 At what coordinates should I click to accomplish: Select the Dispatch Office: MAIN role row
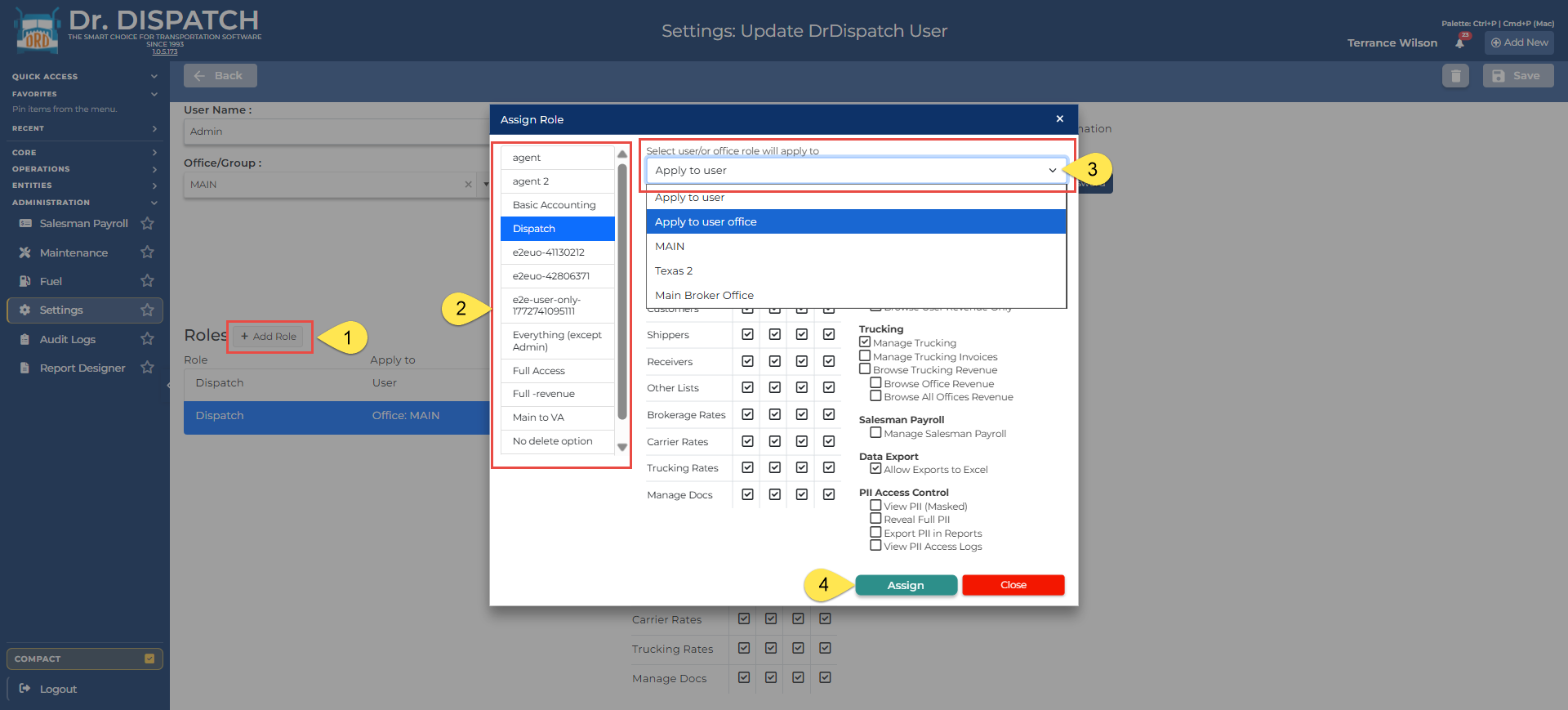tap(336, 416)
